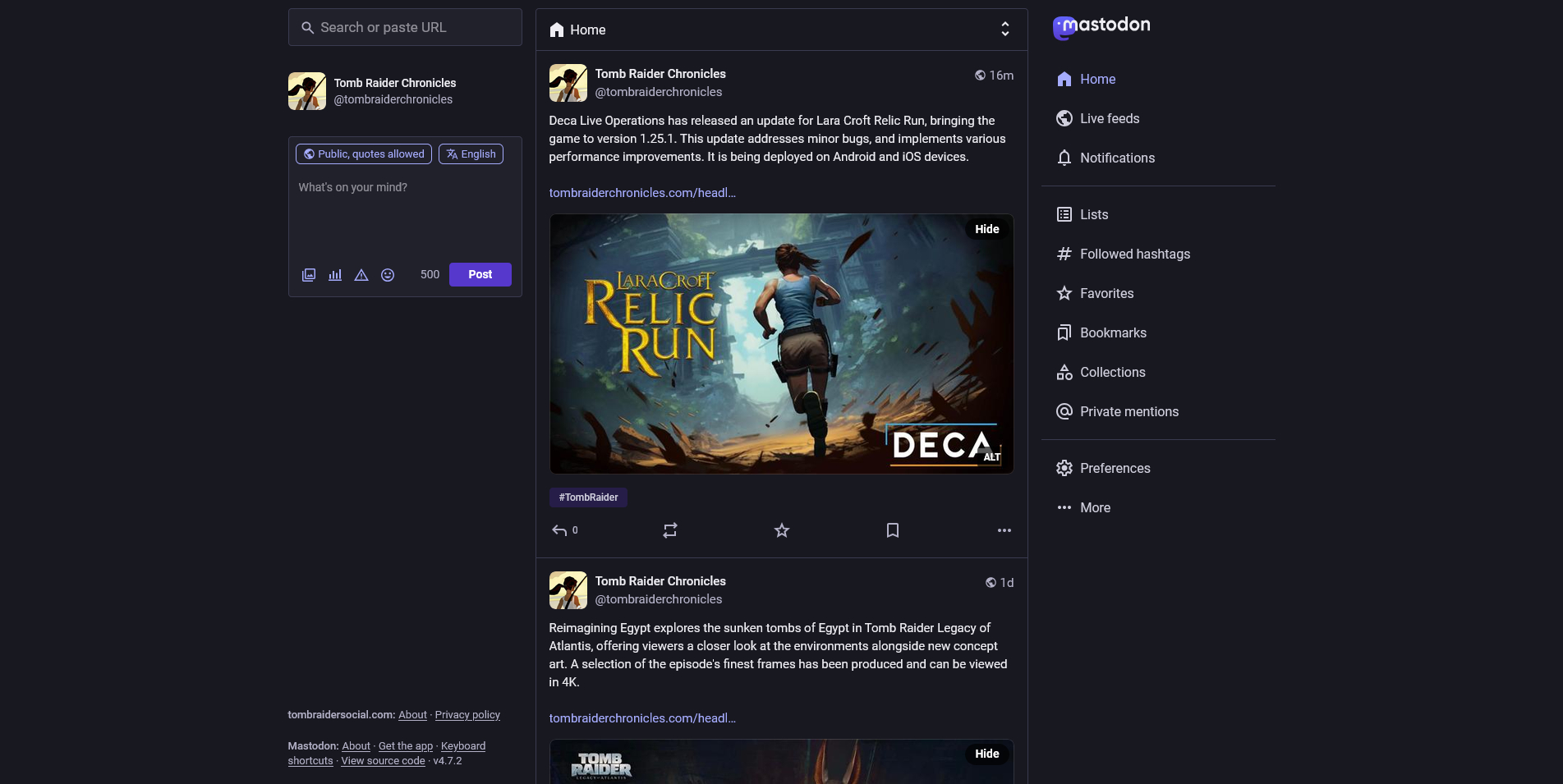The height and width of the screenshot is (784, 1563).
Task: Publish with the Post button
Action: [480, 275]
